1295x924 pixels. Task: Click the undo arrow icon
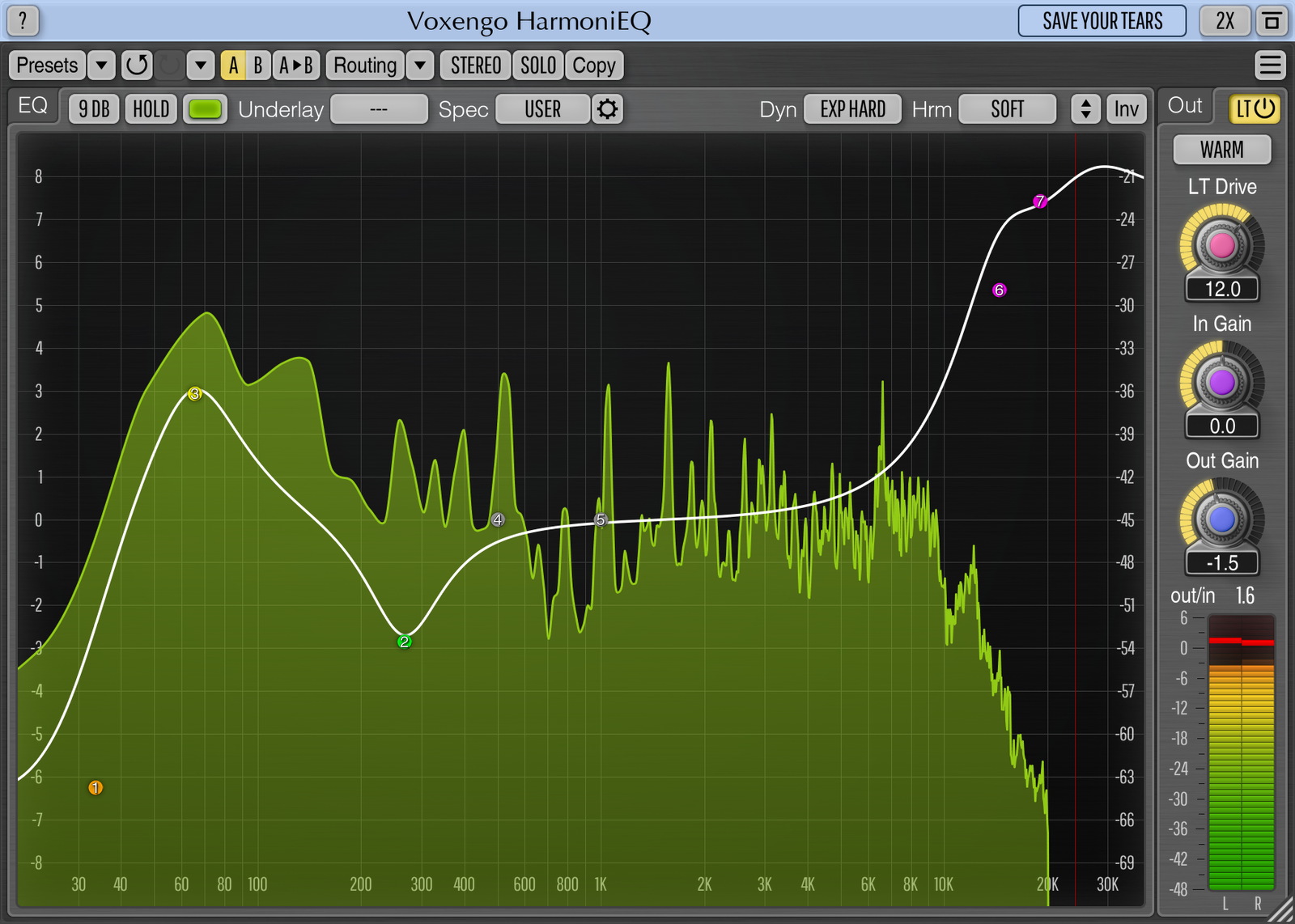coord(137,65)
